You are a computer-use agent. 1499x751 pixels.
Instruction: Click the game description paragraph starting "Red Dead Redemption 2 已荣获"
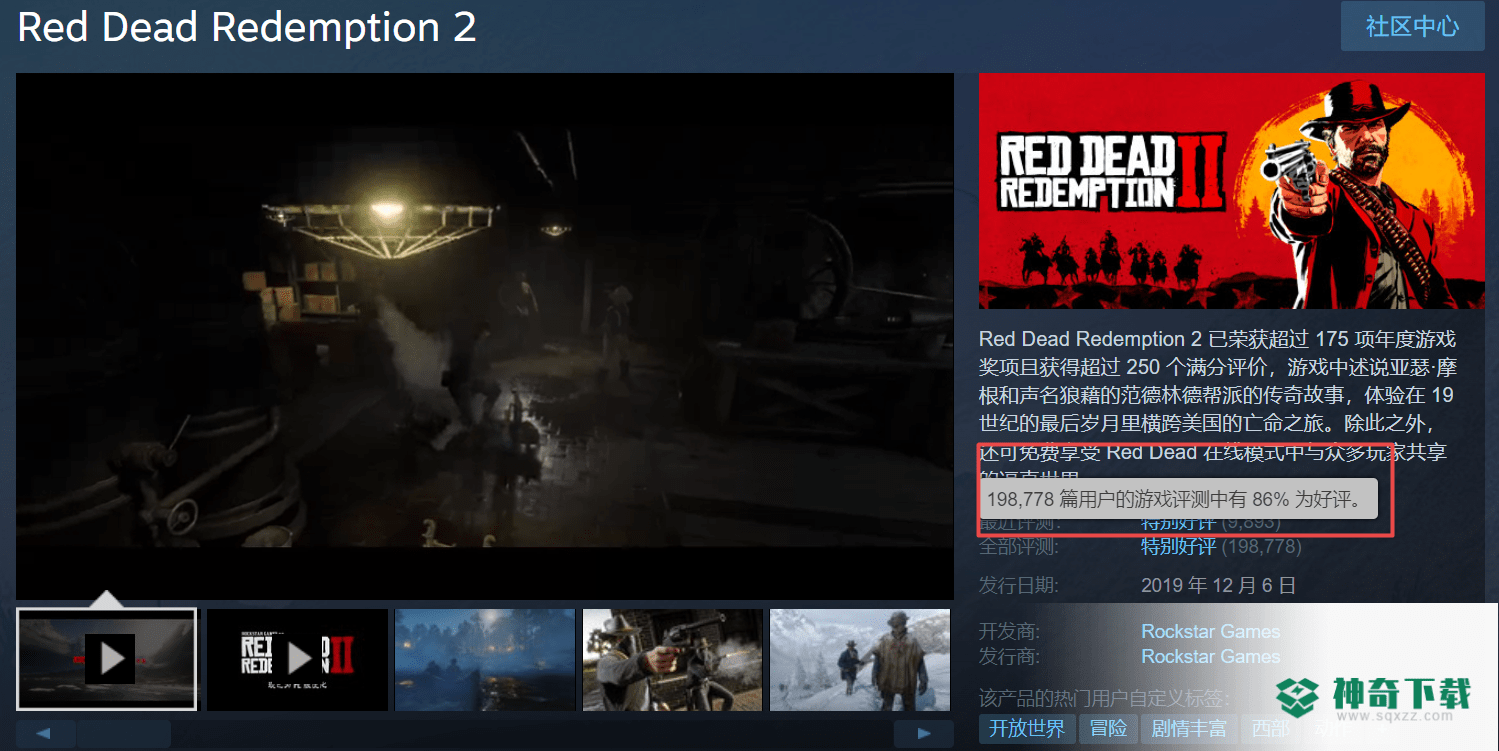(1216, 407)
